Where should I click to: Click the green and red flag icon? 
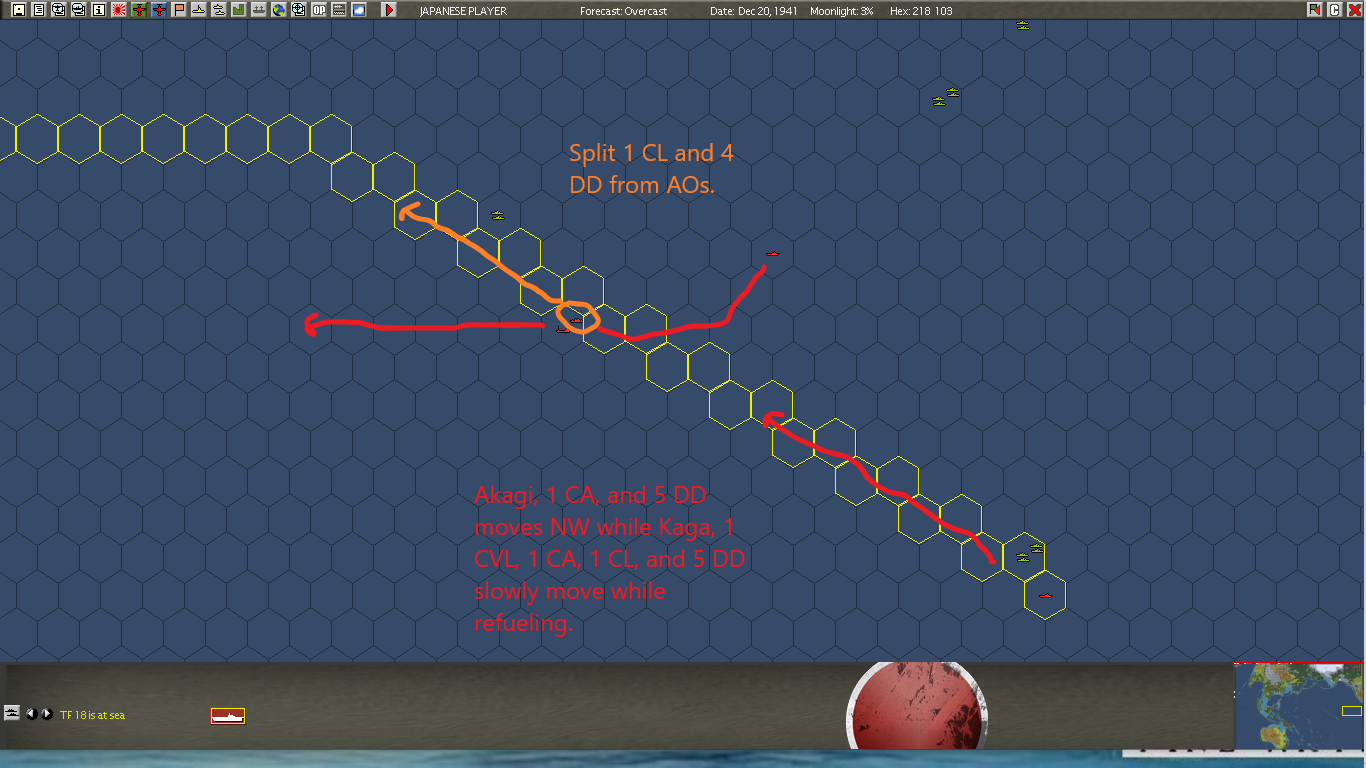[1314, 10]
